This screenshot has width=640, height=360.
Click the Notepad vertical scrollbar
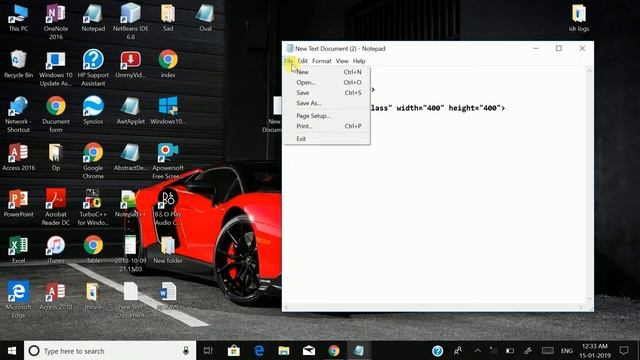(x=589, y=184)
